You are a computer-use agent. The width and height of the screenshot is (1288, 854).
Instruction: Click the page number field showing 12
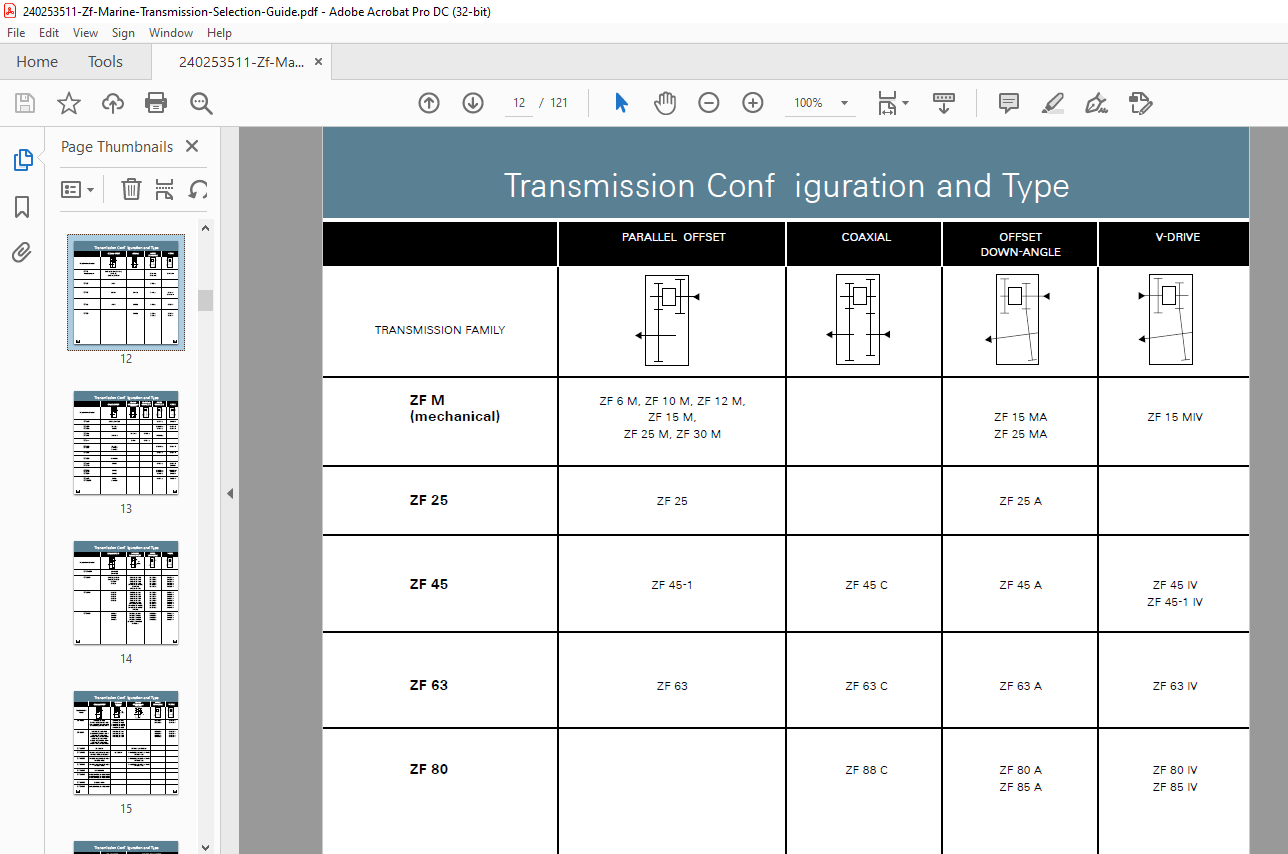(519, 103)
